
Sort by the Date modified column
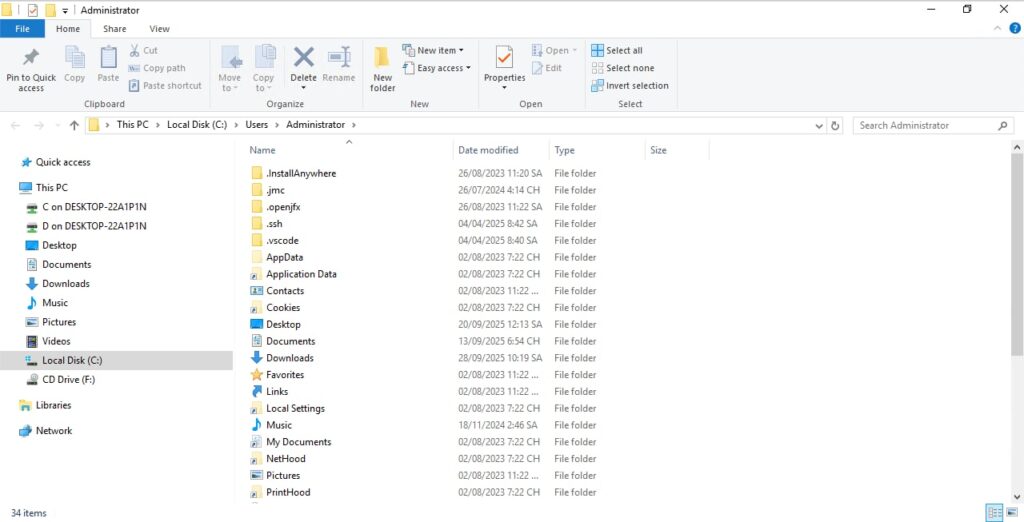click(x=488, y=150)
